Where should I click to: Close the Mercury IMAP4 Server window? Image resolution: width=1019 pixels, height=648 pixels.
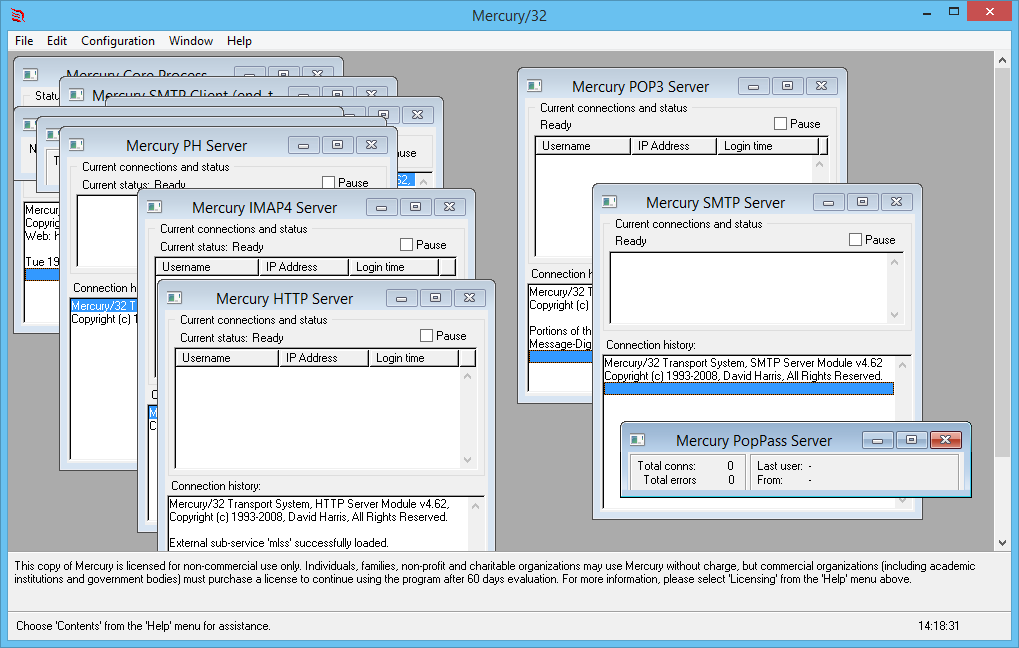tap(449, 207)
